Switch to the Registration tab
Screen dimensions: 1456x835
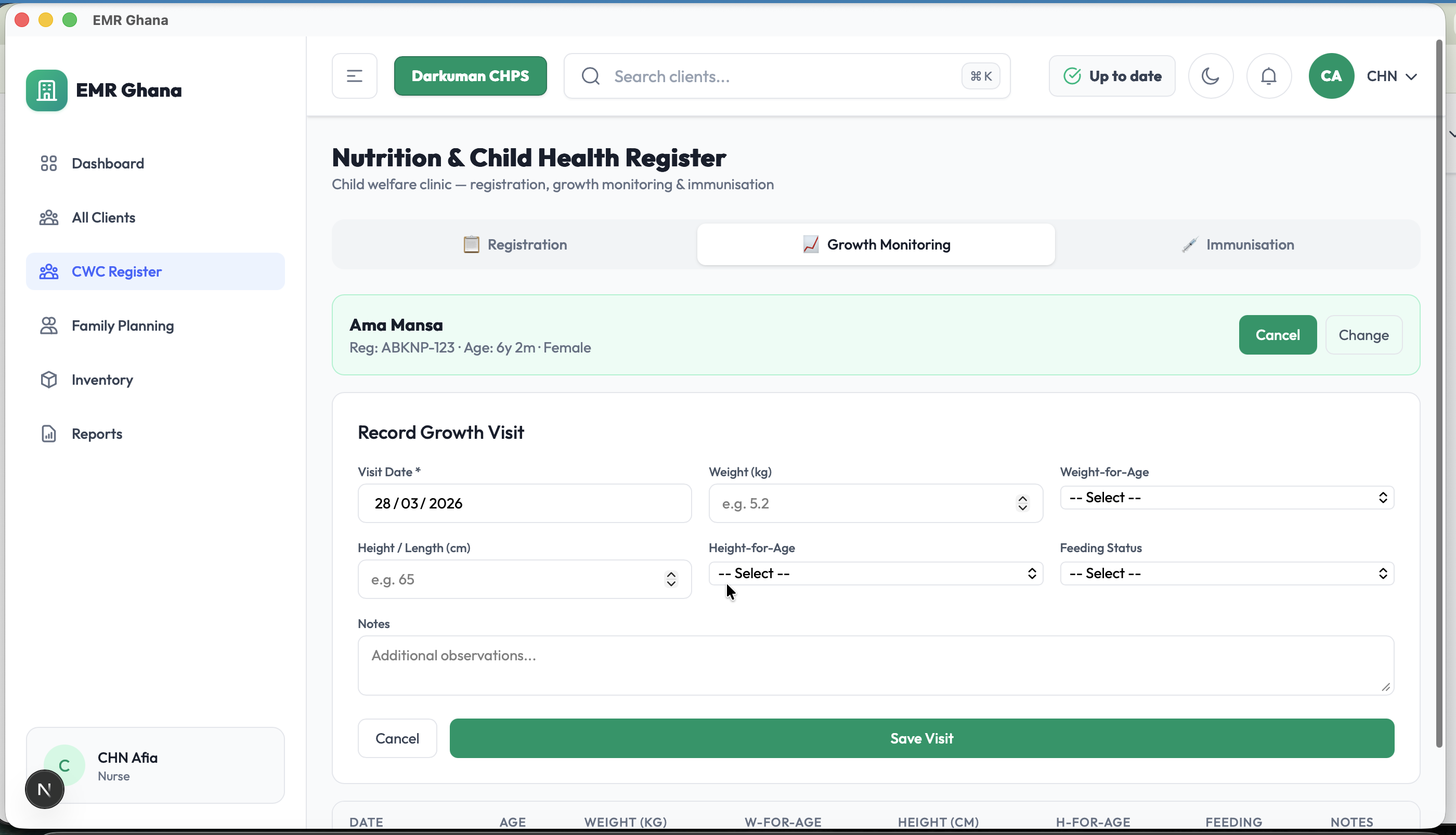click(x=514, y=244)
